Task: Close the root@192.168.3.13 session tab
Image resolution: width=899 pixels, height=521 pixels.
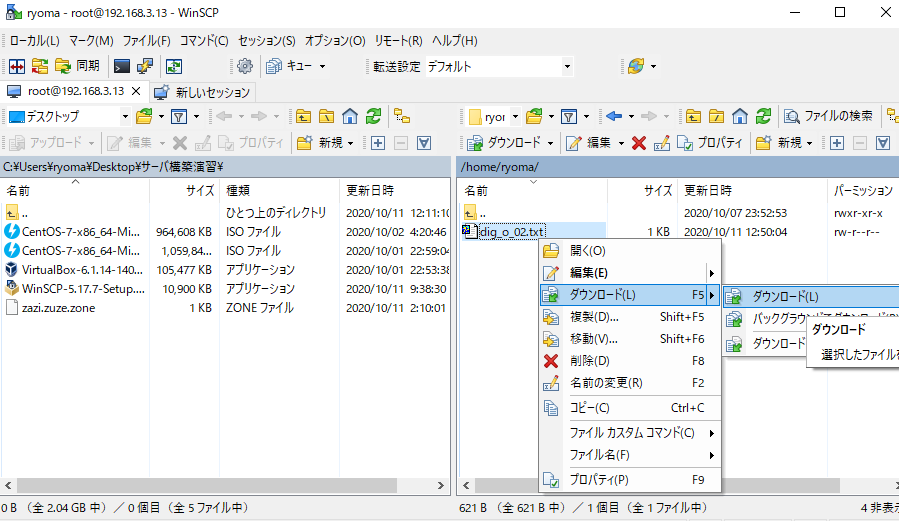Action: click(x=136, y=91)
